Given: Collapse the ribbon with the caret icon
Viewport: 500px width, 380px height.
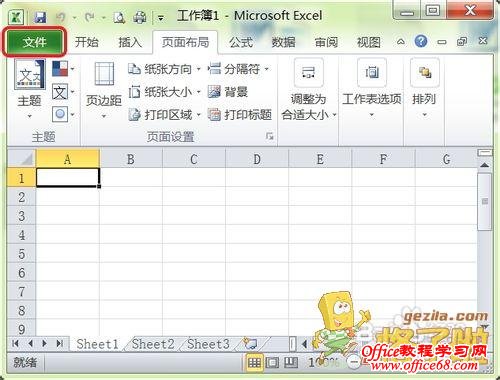Looking at the screenshot, I should (401, 42).
